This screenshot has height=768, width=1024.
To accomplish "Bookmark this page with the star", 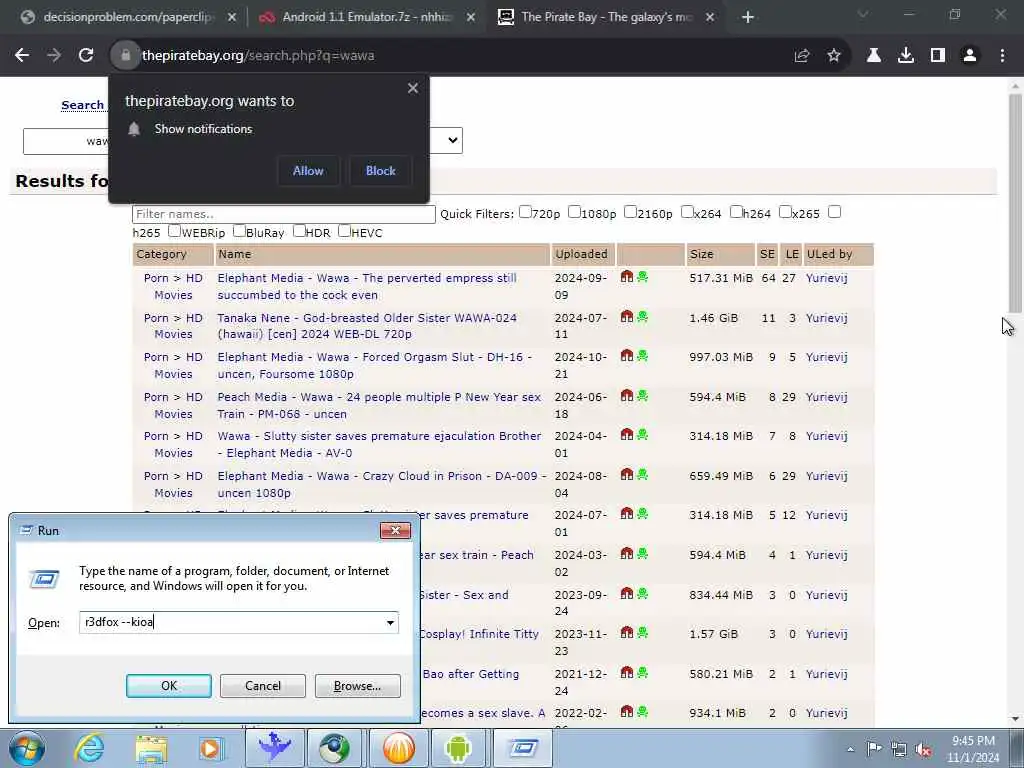I will click(834, 56).
